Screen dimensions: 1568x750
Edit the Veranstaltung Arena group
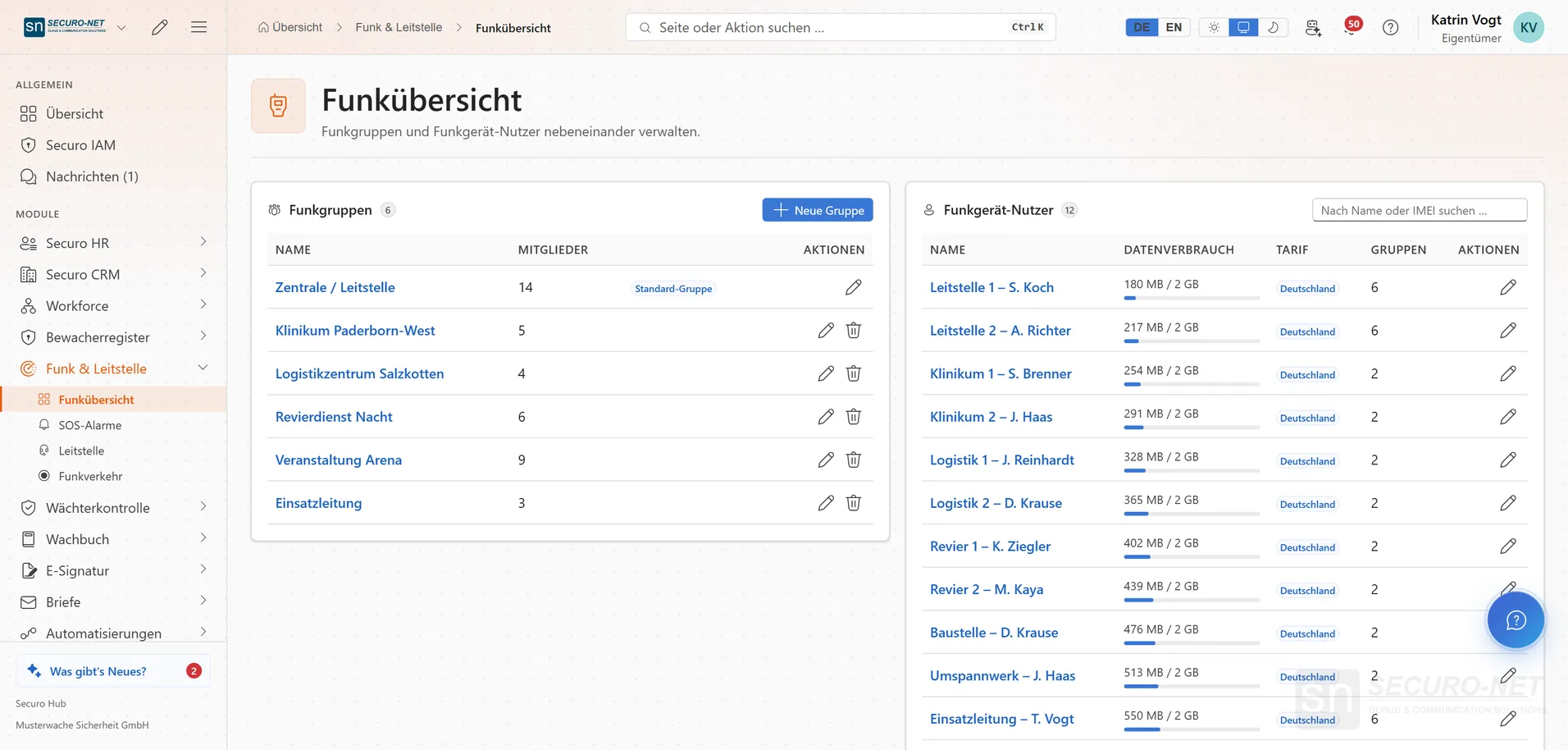(x=826, y=460)
